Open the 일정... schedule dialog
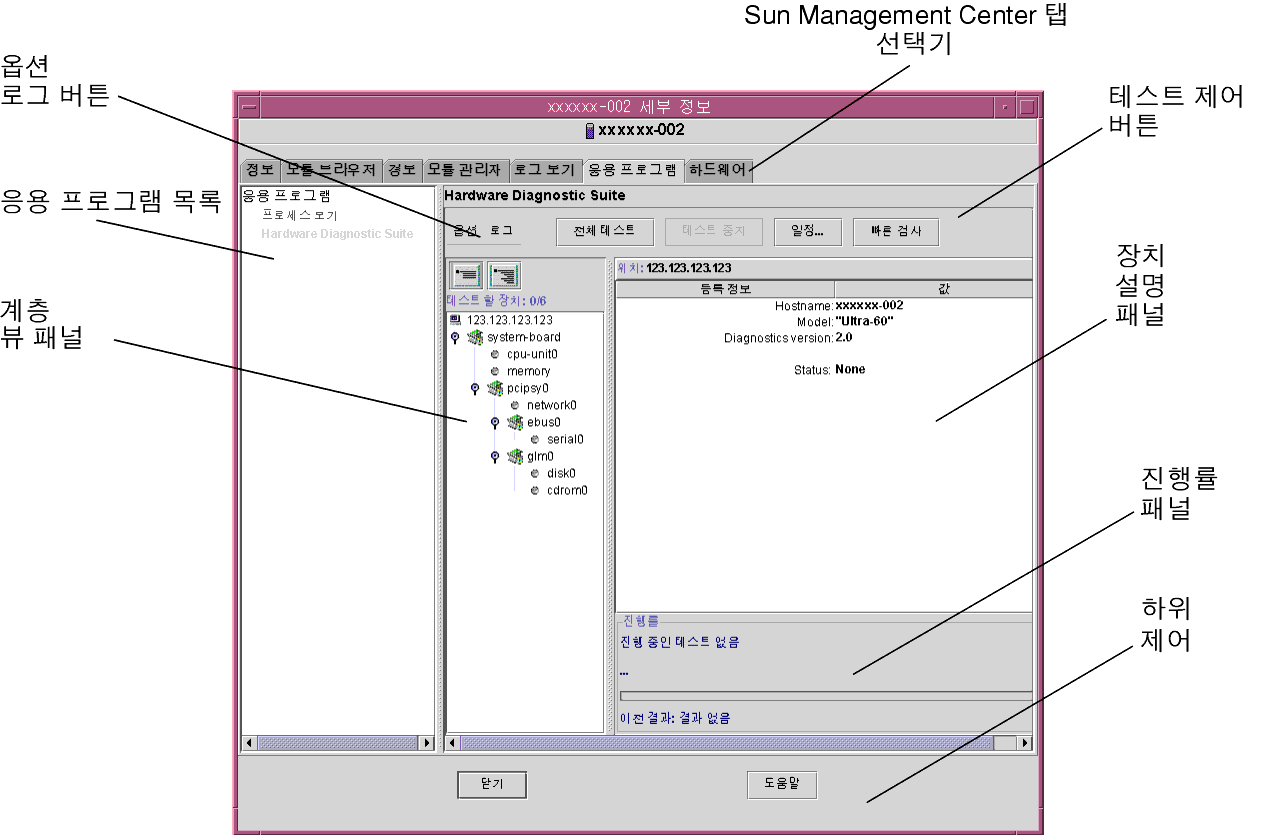Viewport: 1268px width, 836px height. tap(808, 231)
